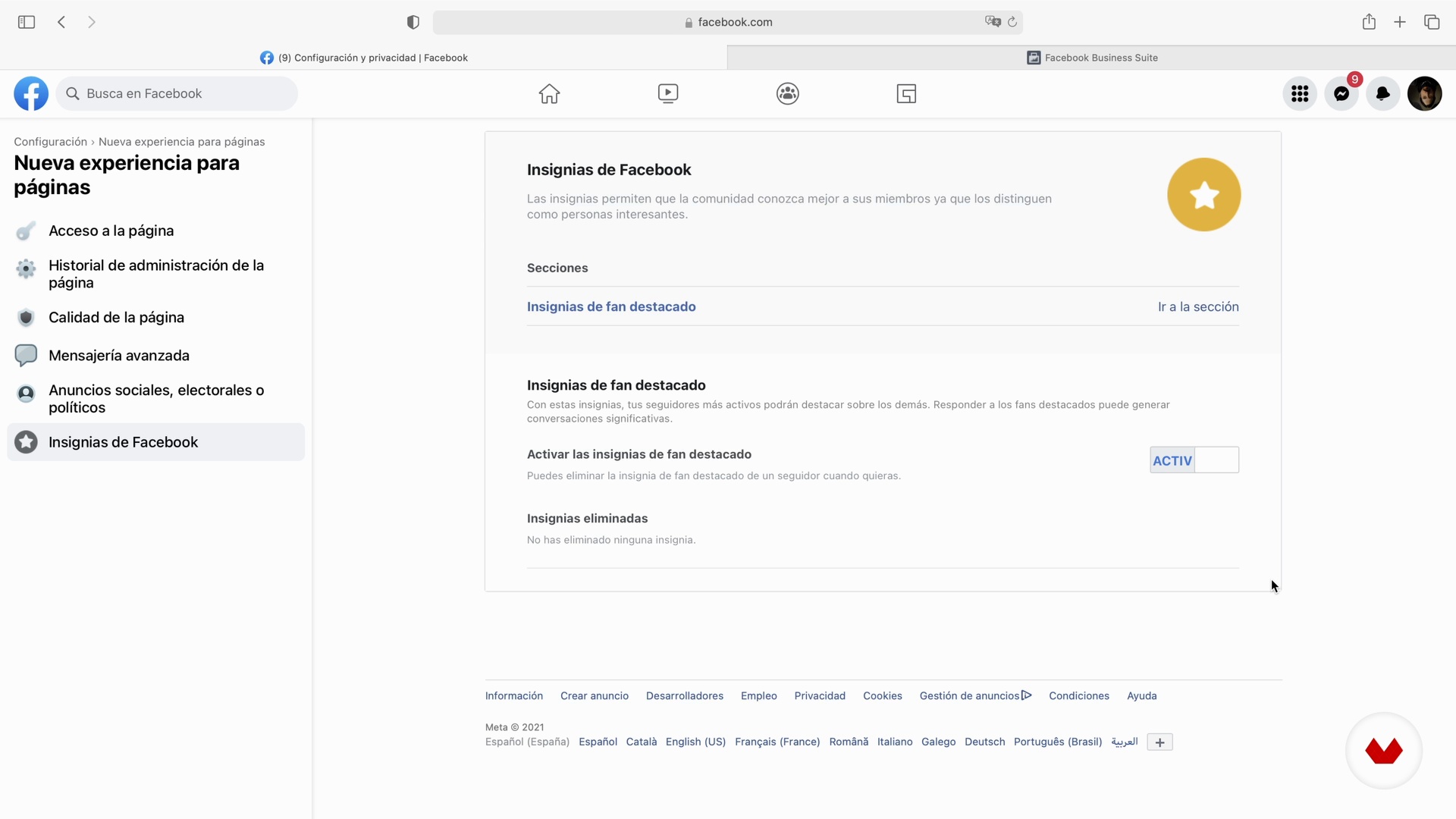Click the star icon for Insignias de Facebook

point(26,442)
